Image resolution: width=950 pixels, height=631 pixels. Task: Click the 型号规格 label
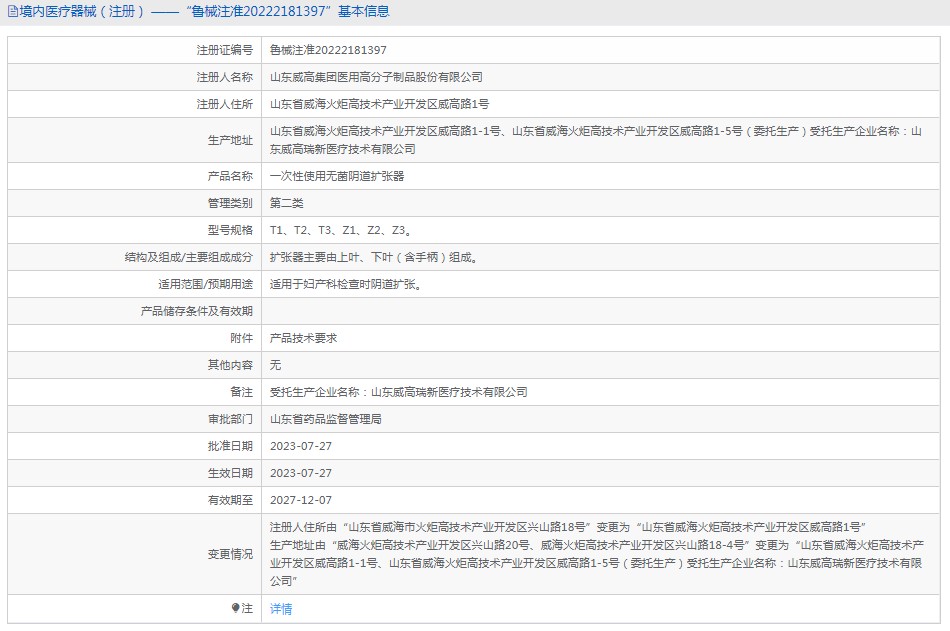click(x=230, y=230)
